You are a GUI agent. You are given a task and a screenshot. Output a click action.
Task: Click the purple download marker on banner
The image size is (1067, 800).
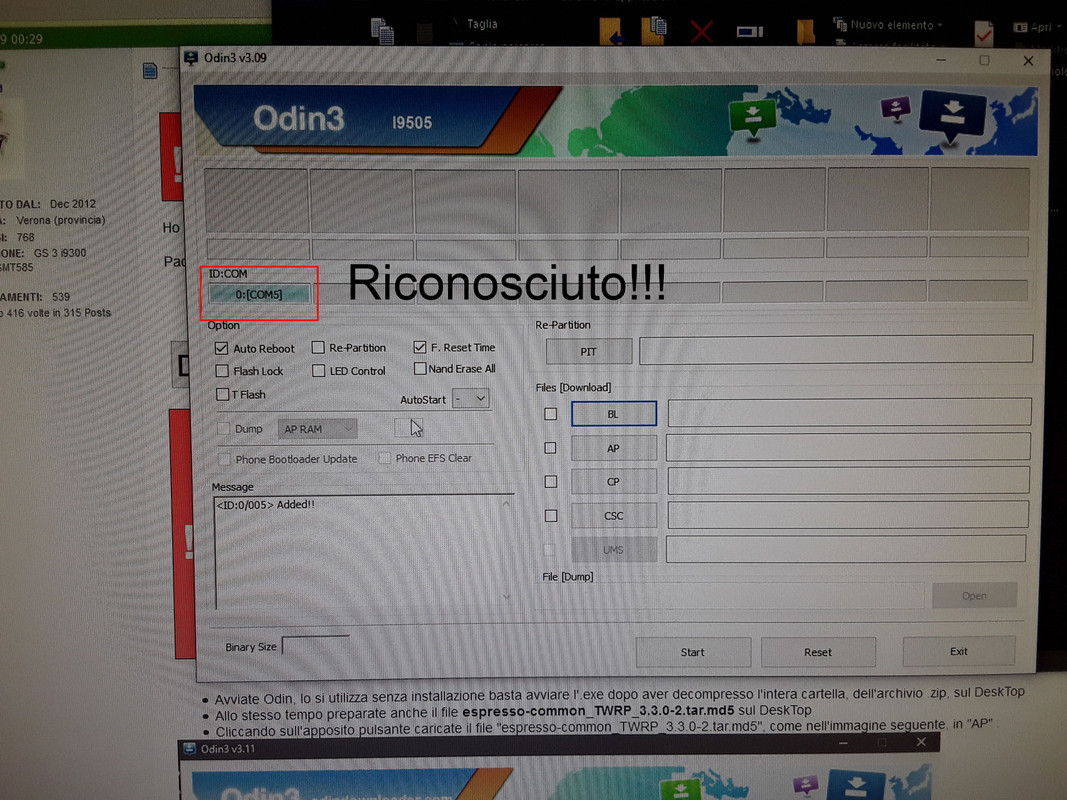[x=896, y=108]
